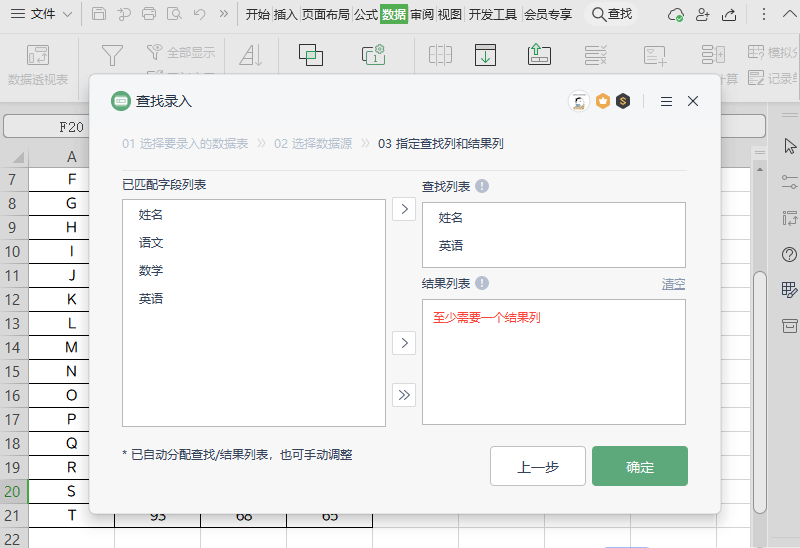Click the 上一步 button
The width and height of the screenshot is (800, 548).
pos(537,467)
